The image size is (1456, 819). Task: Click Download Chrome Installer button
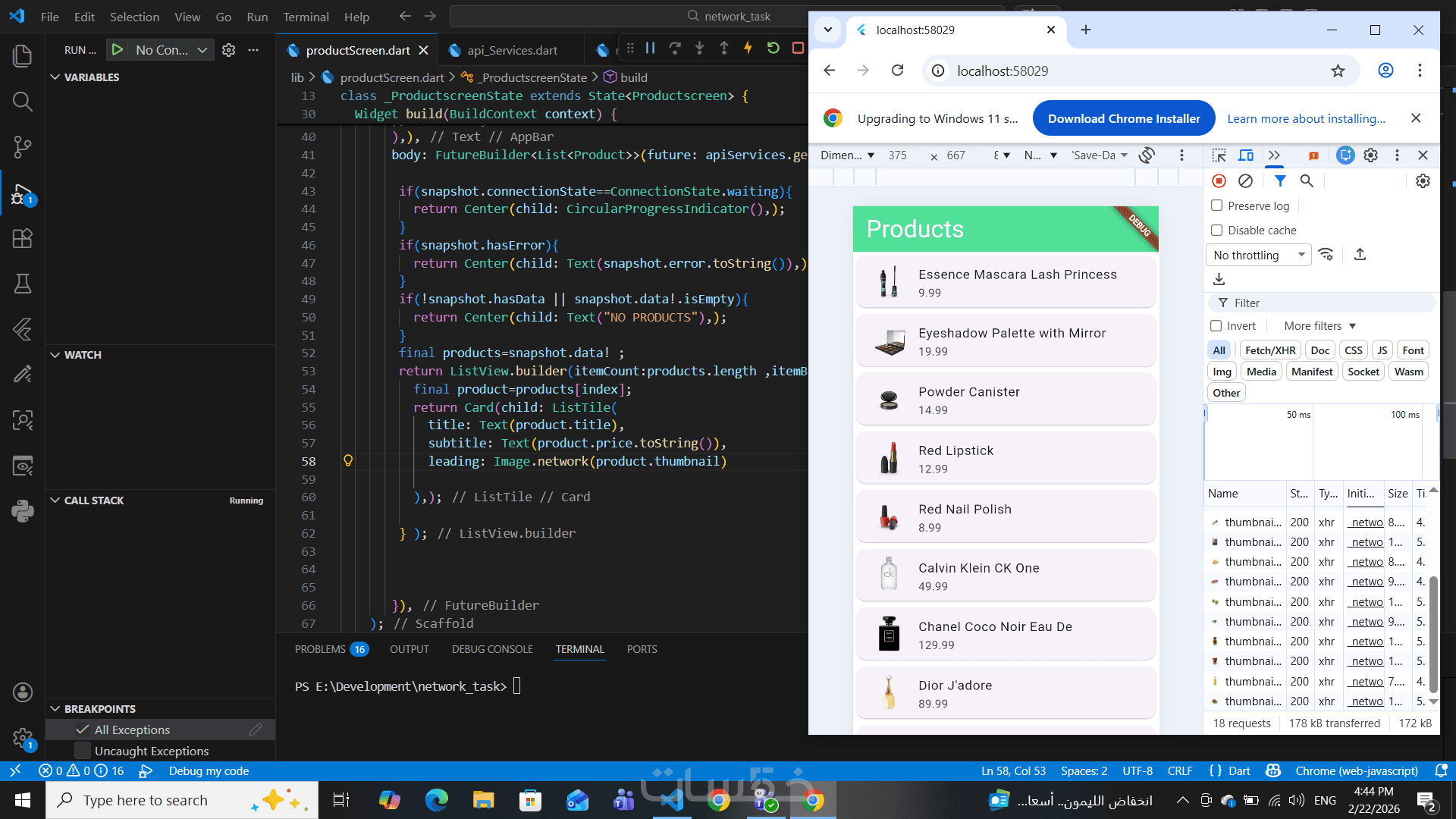(1123, 118)
